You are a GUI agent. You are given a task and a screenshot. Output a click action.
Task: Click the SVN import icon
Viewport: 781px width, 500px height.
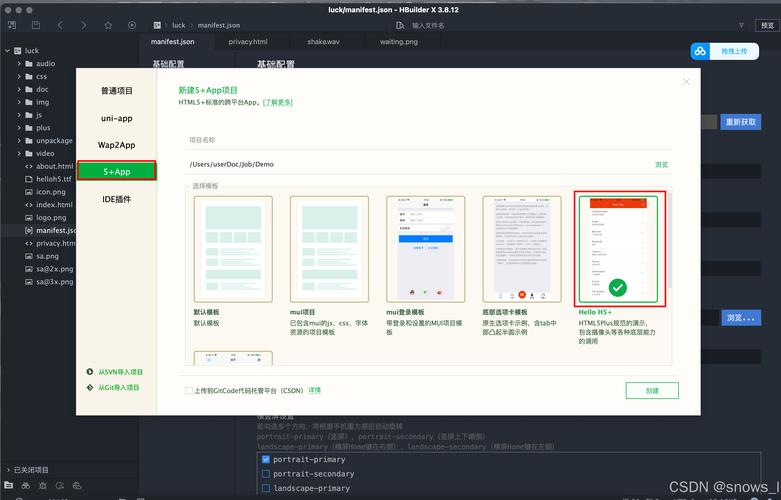[x=90, y=372]
